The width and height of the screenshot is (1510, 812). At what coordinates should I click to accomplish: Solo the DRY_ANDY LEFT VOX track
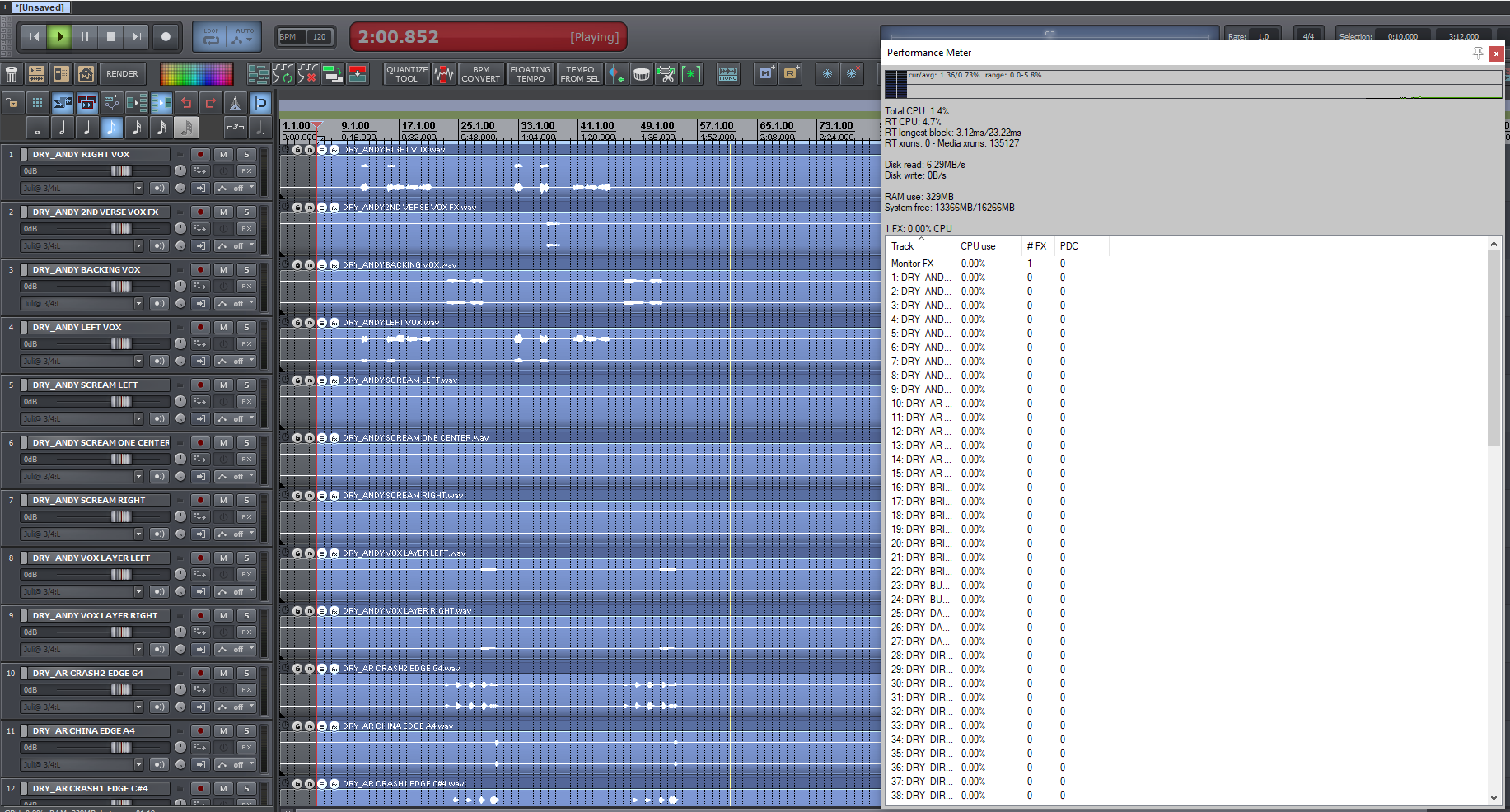(246, 327)
